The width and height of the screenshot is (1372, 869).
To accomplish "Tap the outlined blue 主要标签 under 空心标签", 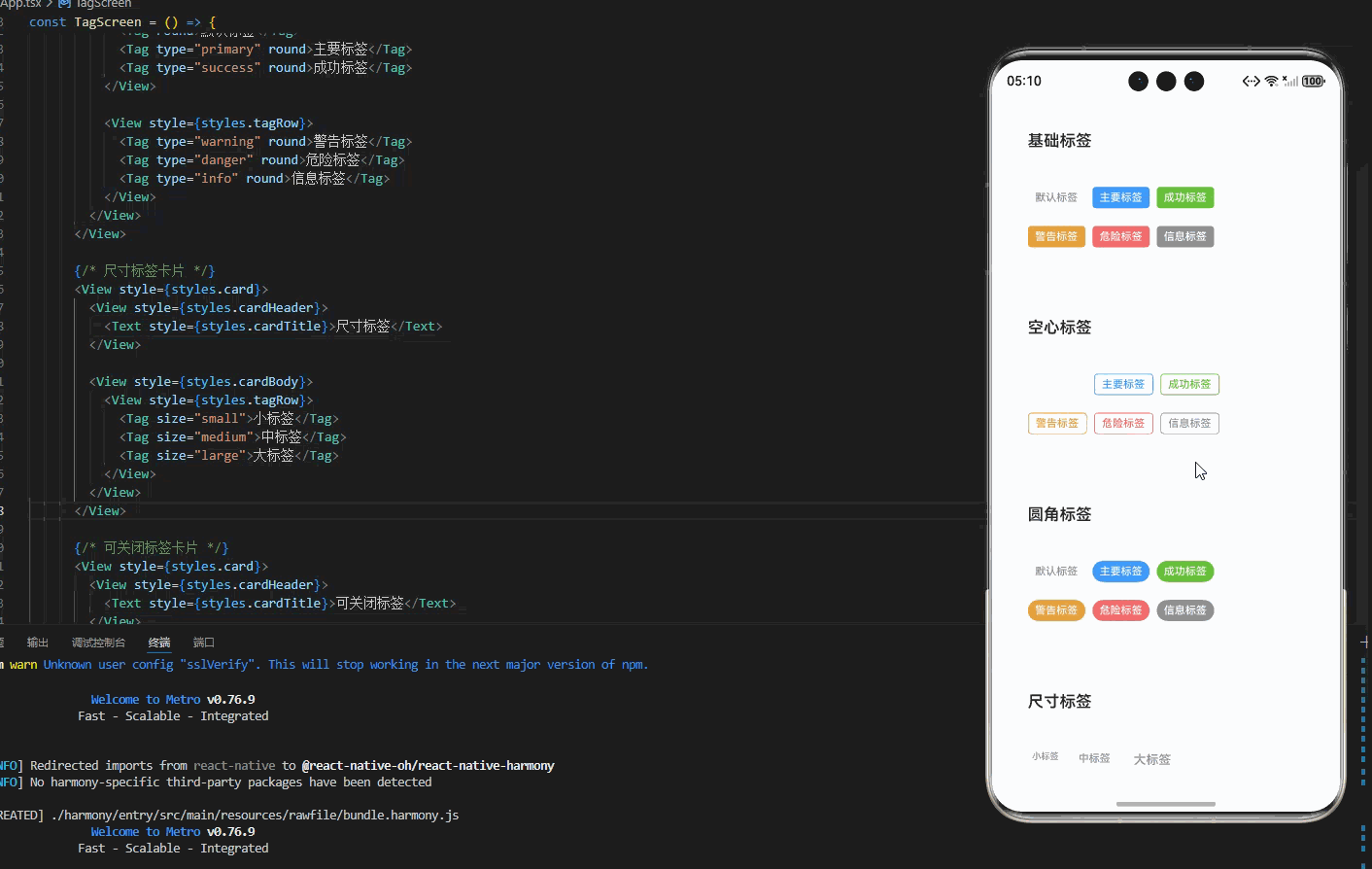I will pyautogui.click(x=1123, y=384).
